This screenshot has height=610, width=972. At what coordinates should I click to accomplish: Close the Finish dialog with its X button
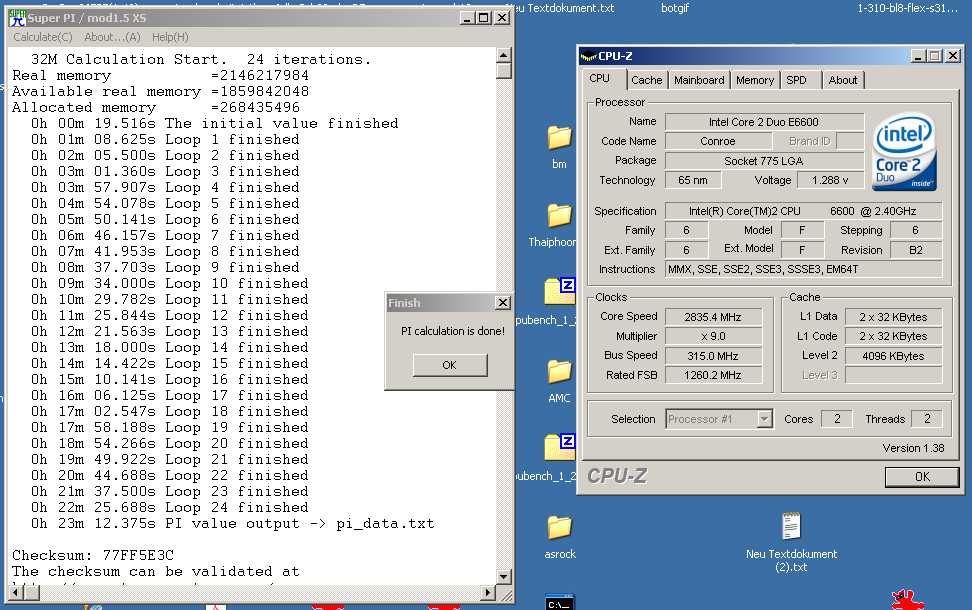point(503,303)
